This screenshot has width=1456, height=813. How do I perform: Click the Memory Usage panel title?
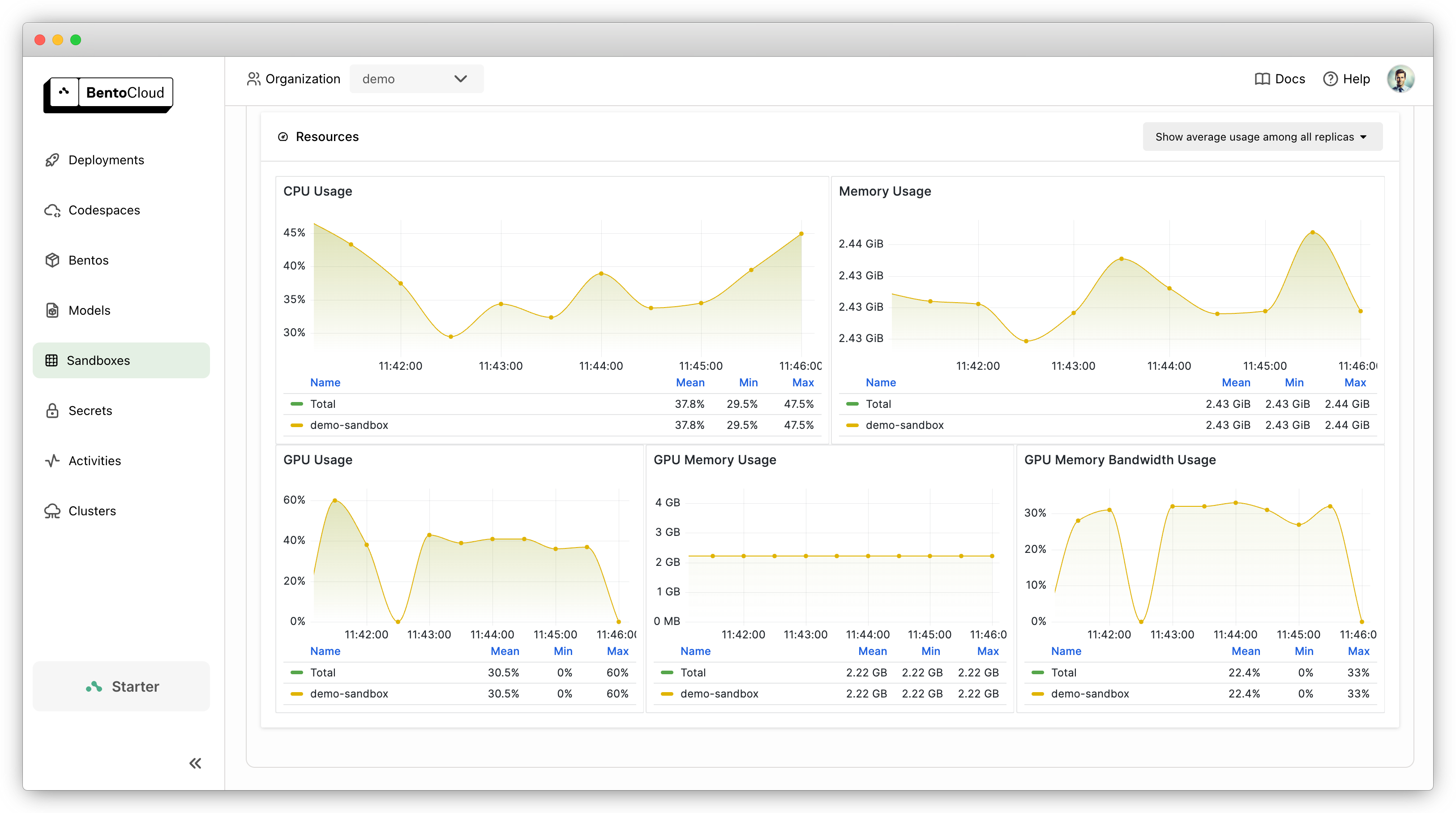click(885, 192)
